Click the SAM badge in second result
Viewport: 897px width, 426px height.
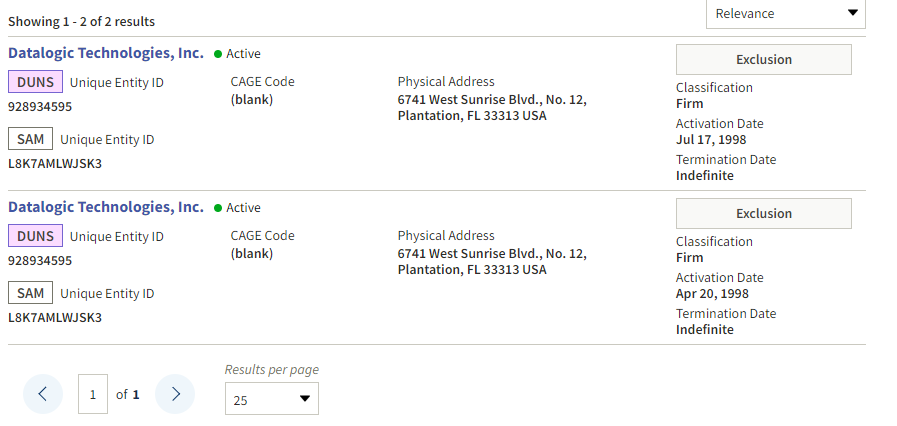pos(31,293)
